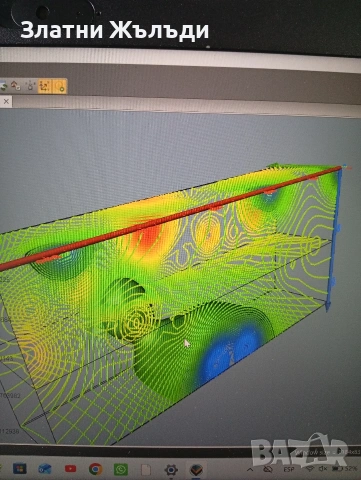Open the blank document taskbar icon

pyautogui.click(x=146, y=470)
